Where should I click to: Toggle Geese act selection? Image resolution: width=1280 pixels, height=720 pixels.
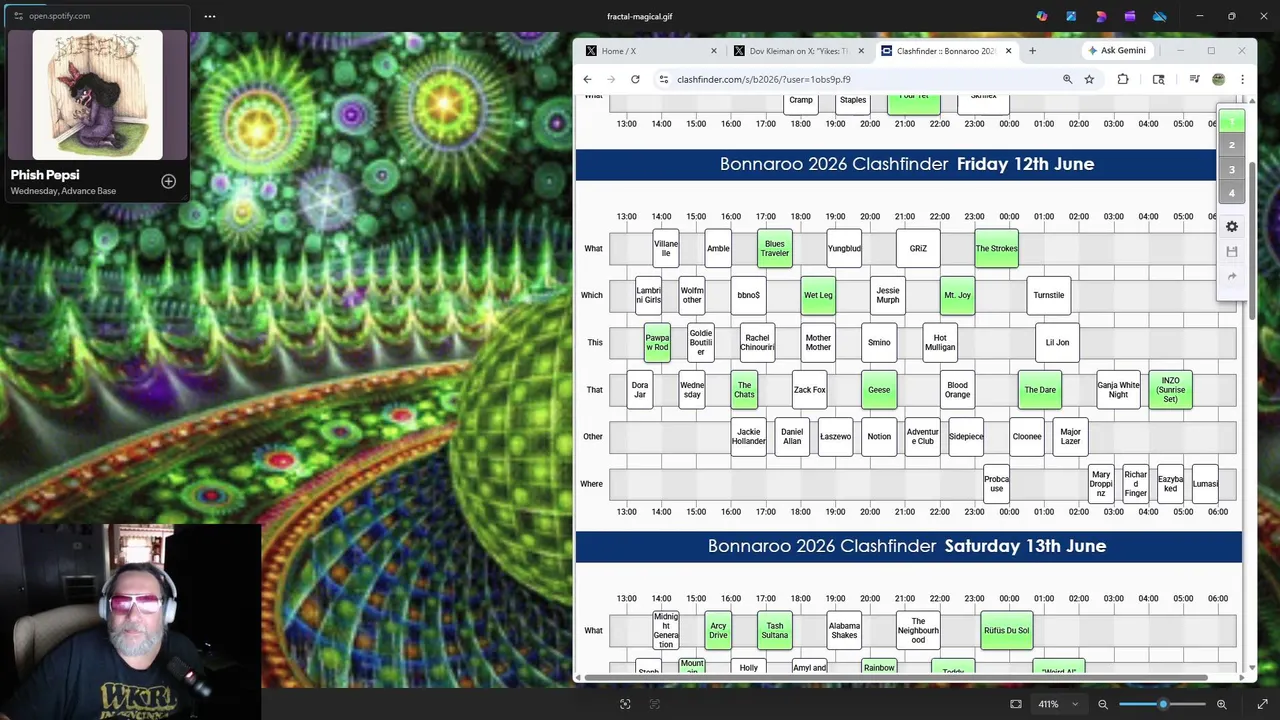pos(879,390)
